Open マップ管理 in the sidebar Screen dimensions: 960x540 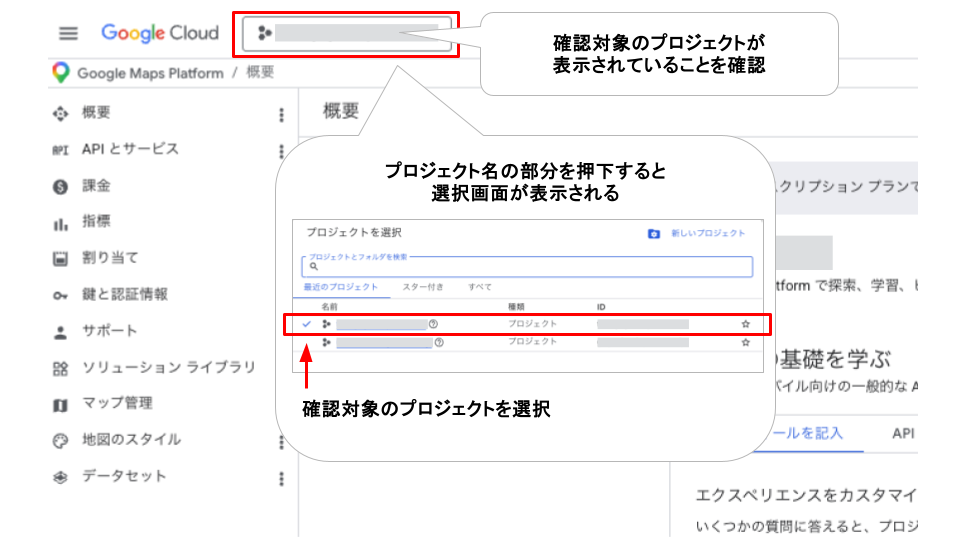118,403
